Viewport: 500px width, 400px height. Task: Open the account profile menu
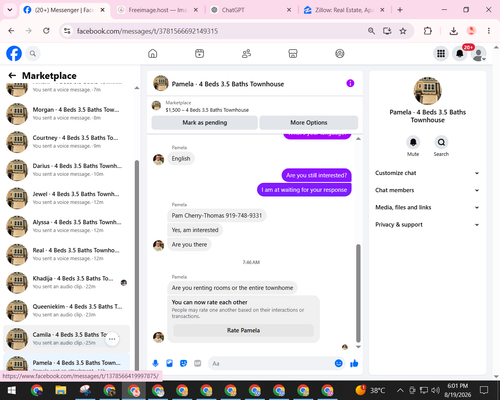click(x=479, y=54)
